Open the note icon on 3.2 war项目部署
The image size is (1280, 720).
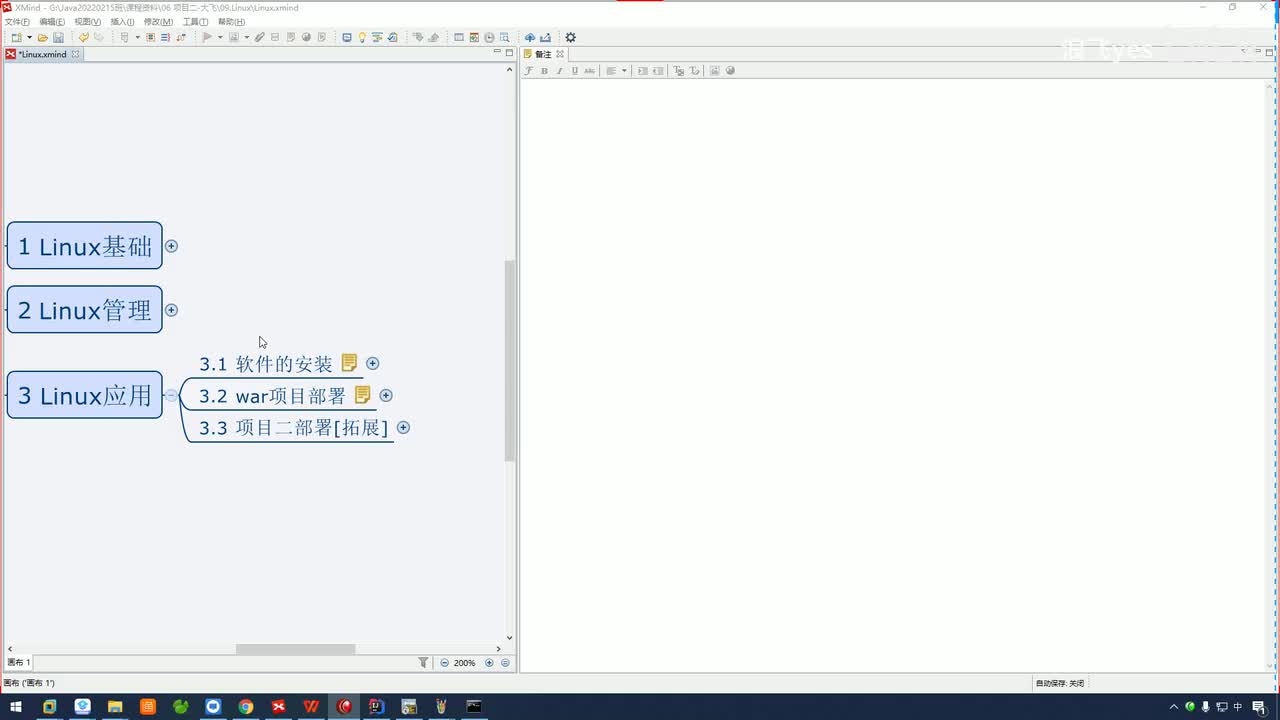[x=362, y=395]
